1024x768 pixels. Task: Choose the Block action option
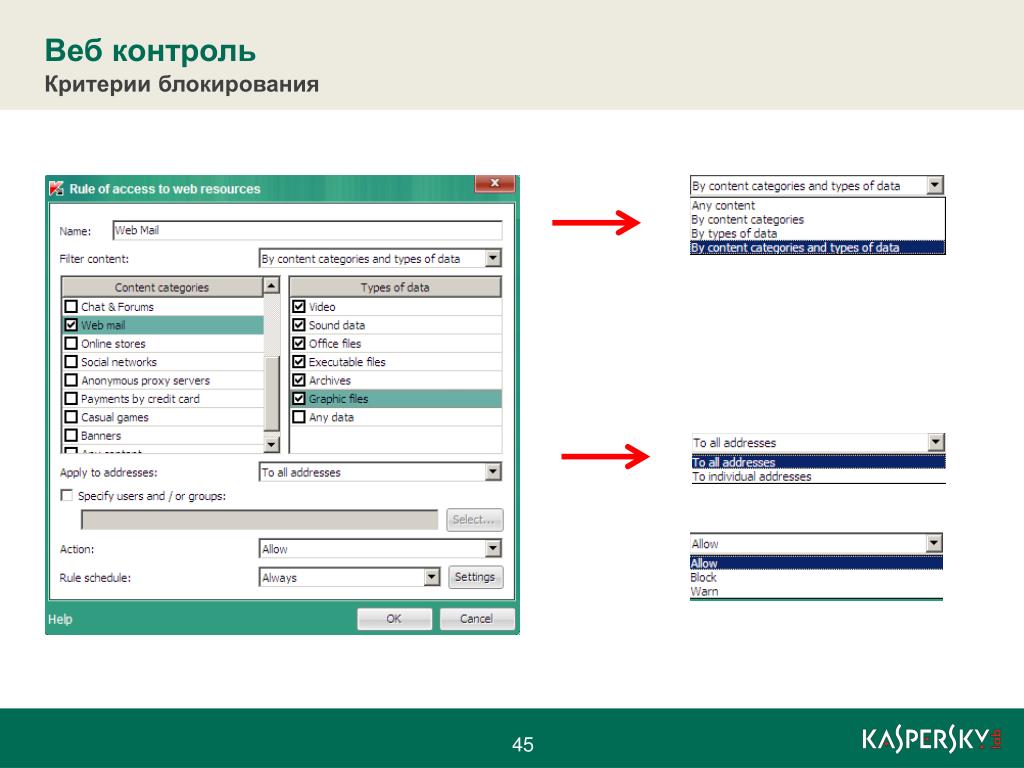click(816, 577)
